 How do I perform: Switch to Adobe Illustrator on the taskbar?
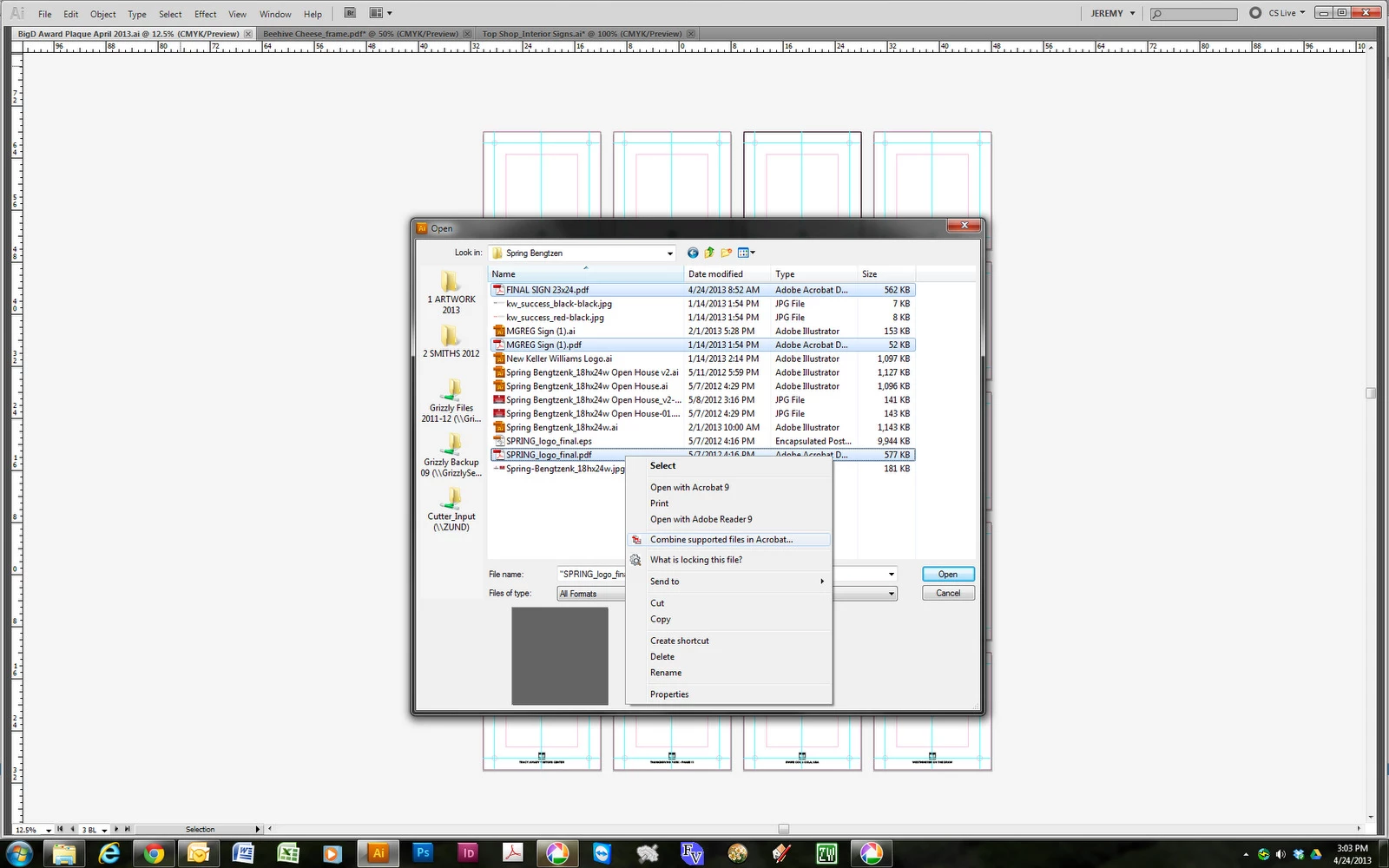379,853
